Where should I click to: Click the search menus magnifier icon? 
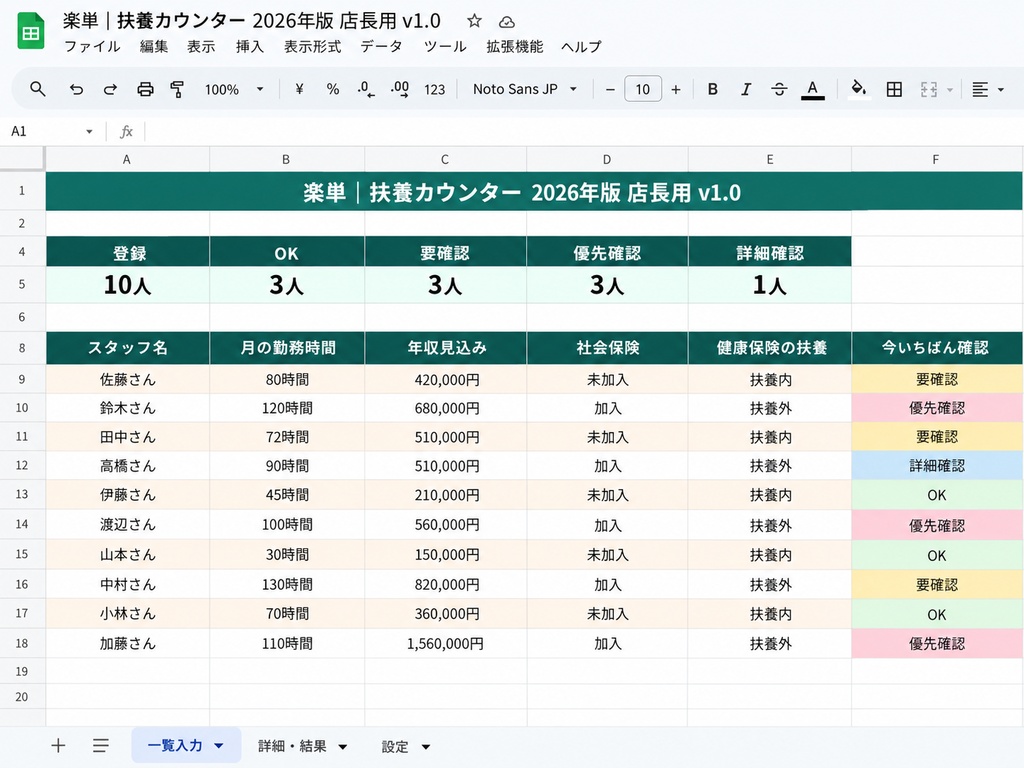tap(38, 89)
